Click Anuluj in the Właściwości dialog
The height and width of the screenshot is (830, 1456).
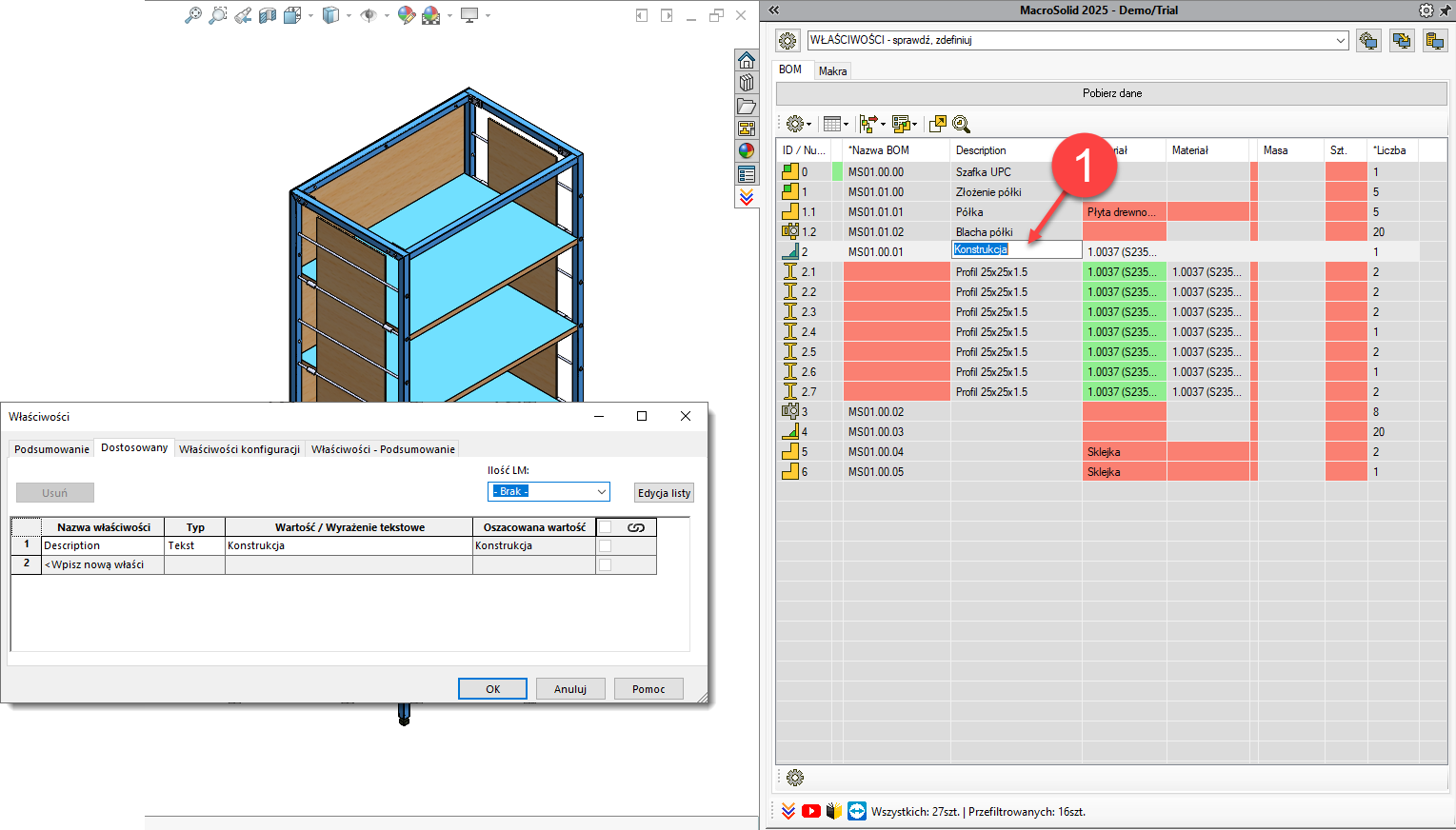point(570,689)
